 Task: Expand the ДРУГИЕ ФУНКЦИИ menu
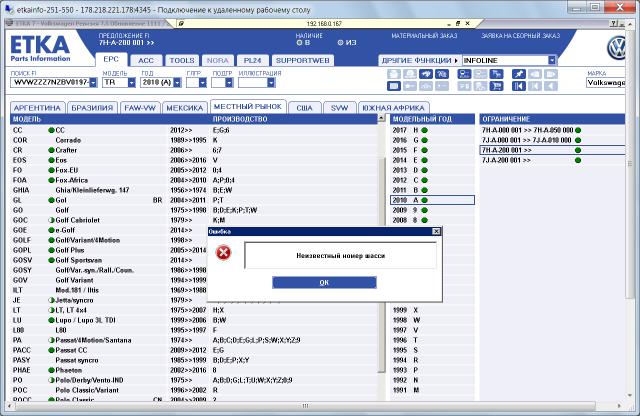(x=420, y=60)
